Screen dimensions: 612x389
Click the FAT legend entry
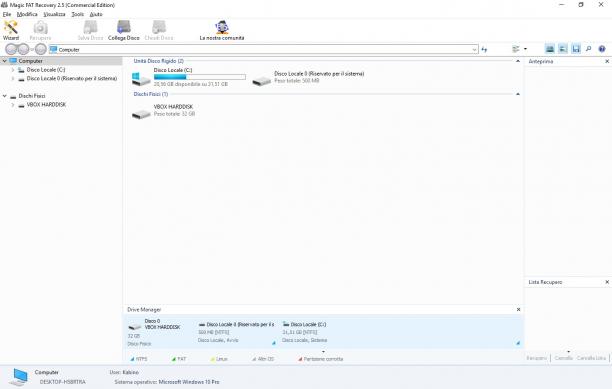pyautogui.click(x=179, y=359)
